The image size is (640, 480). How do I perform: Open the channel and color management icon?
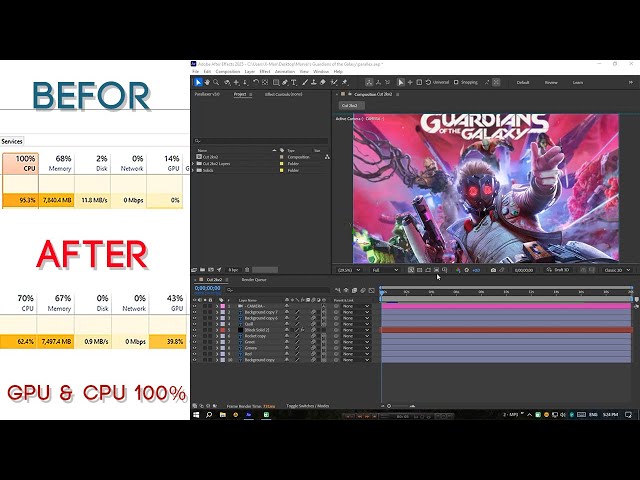458,270
